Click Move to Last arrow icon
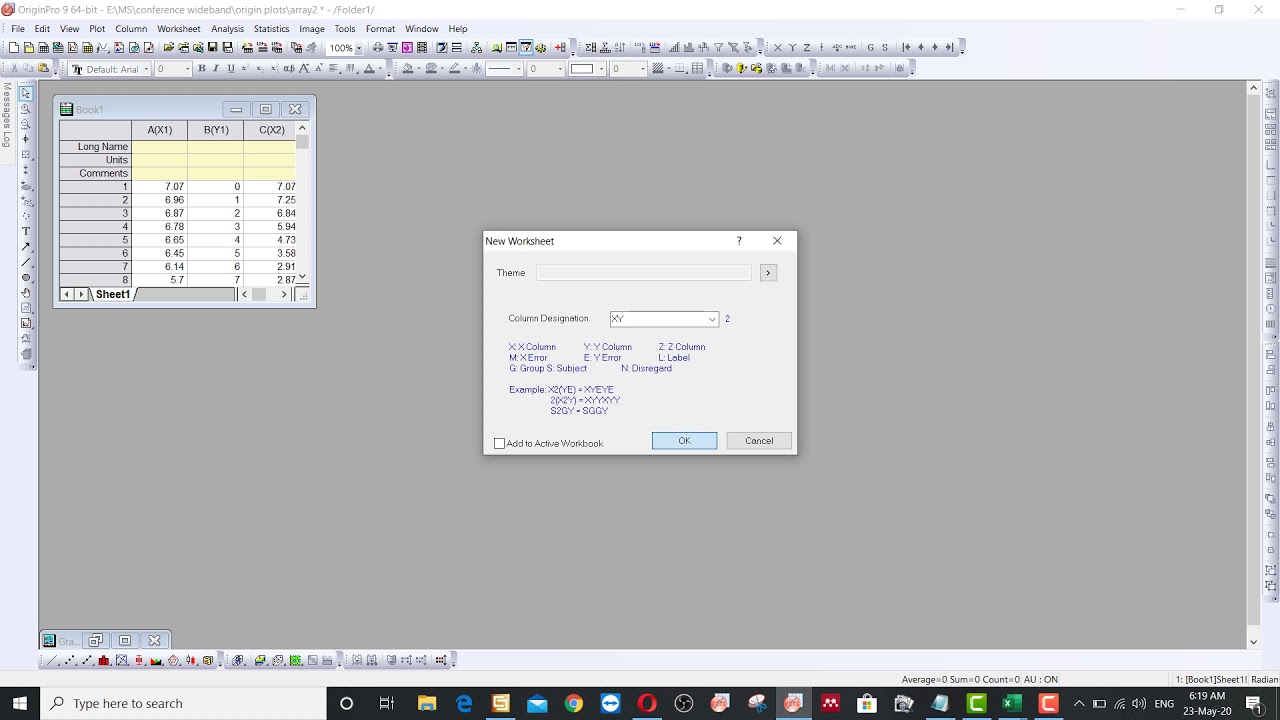The width and height of the screenshot is (1280, 720). (x=949, y=47)
